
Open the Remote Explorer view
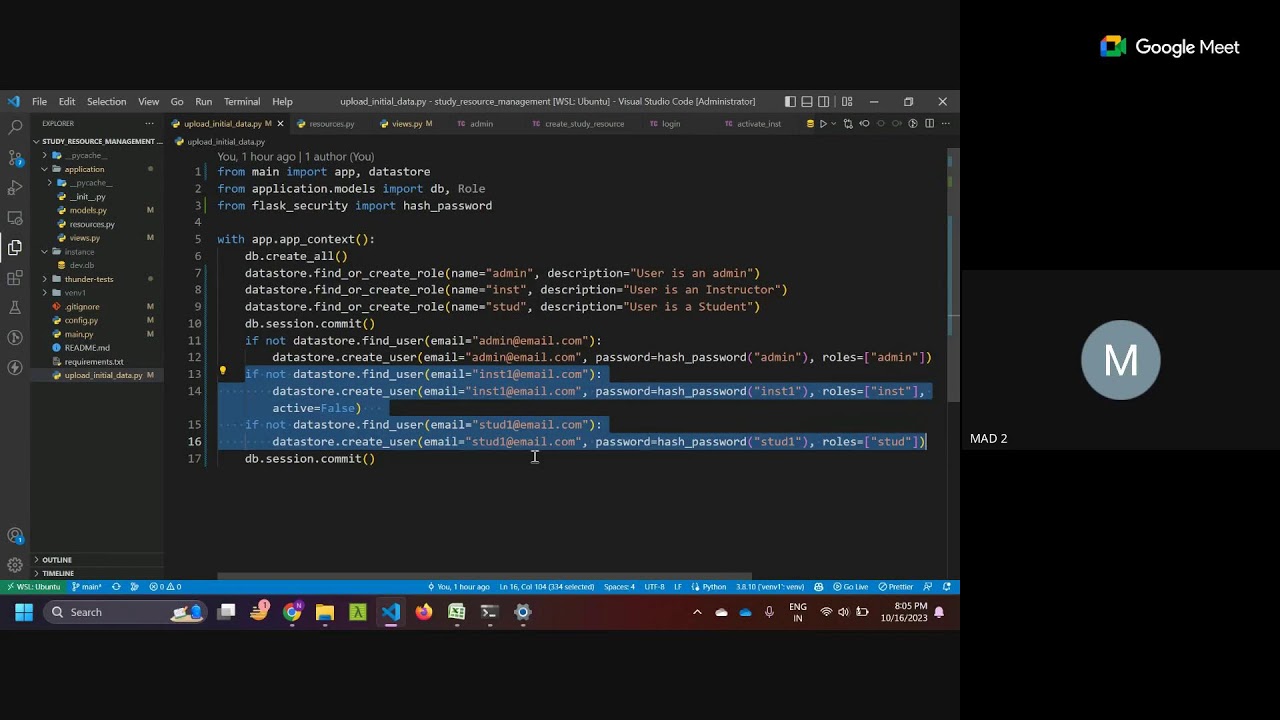(15, 218)
